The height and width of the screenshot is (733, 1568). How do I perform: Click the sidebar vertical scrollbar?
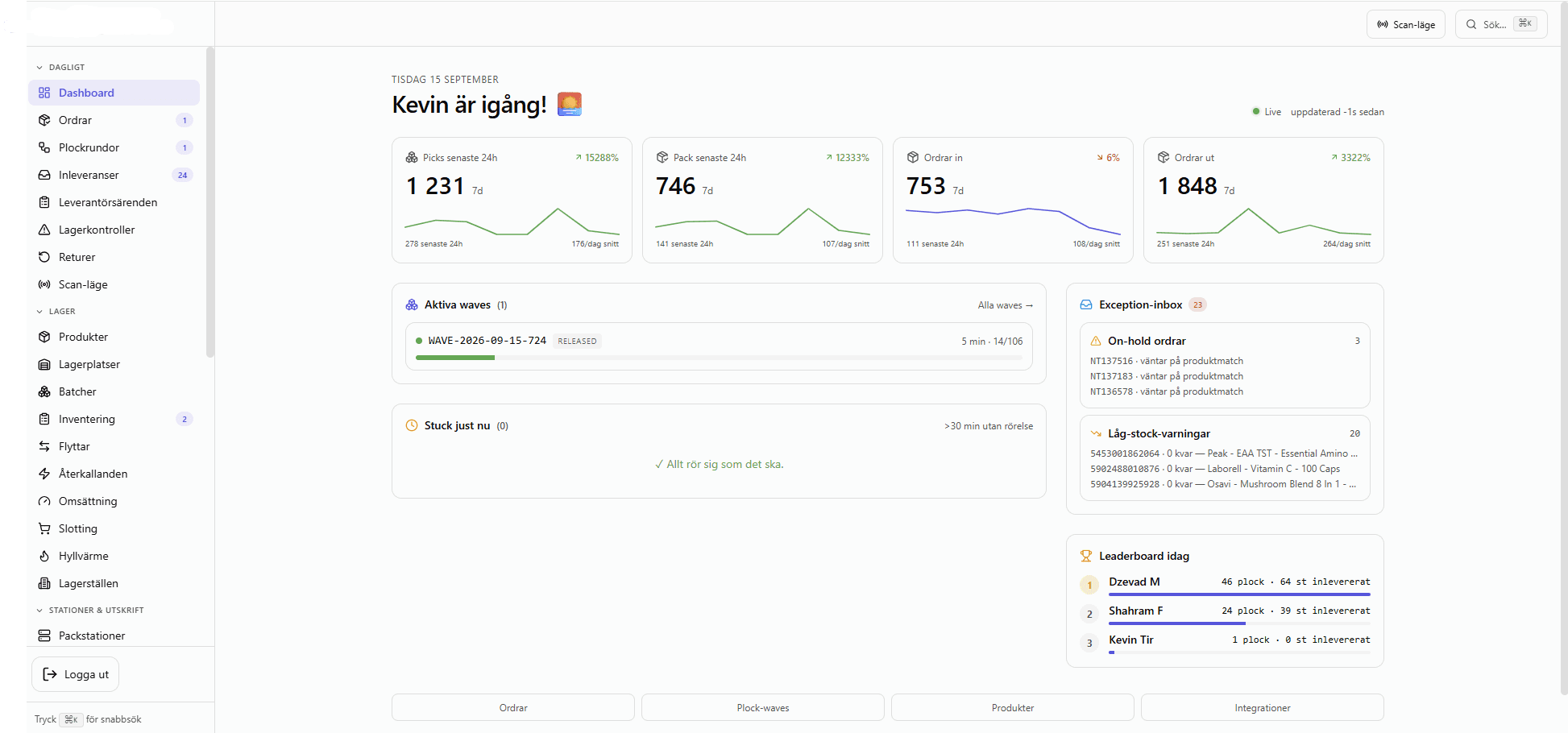(x=210, y=201)
